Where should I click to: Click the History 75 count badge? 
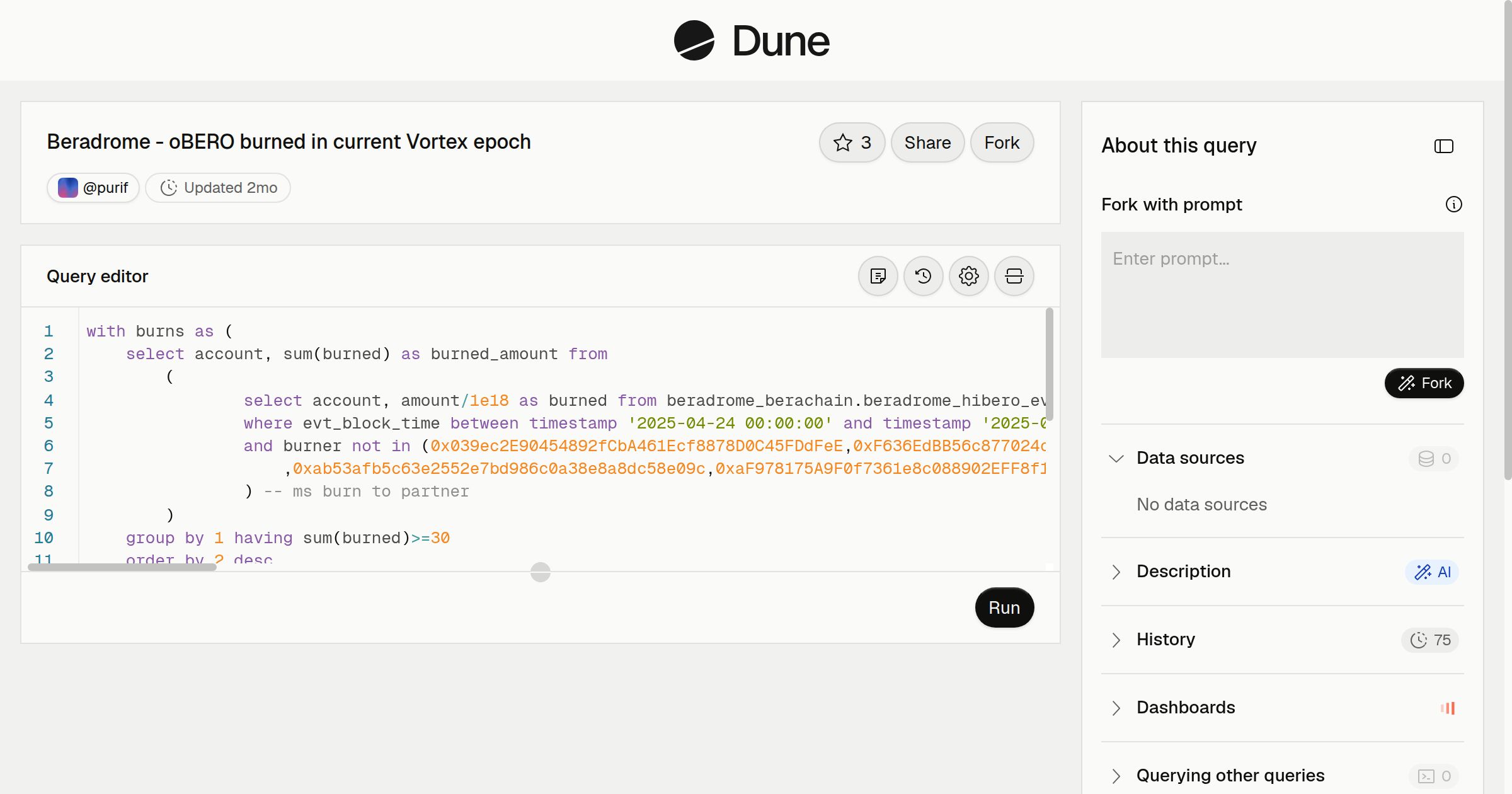coord(1430,640)
